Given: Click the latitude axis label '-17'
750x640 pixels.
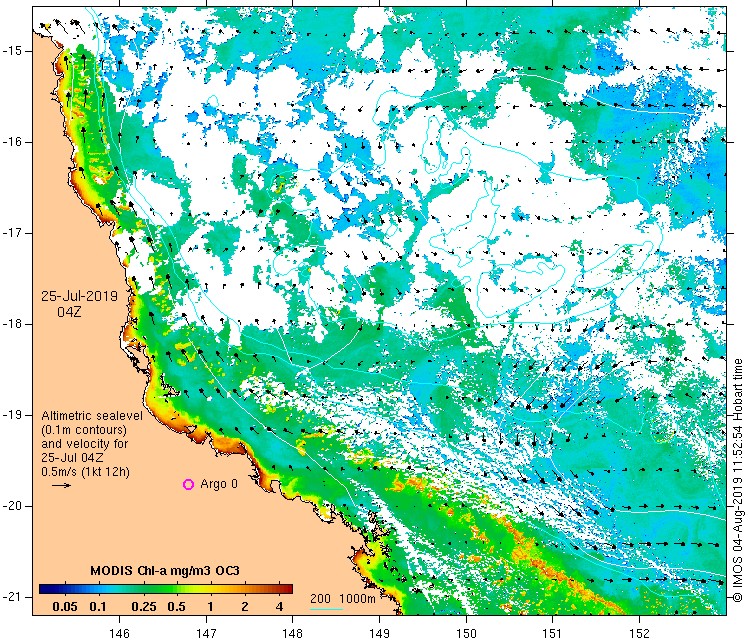Looking at the screenshot, I should tap(11, 233).
